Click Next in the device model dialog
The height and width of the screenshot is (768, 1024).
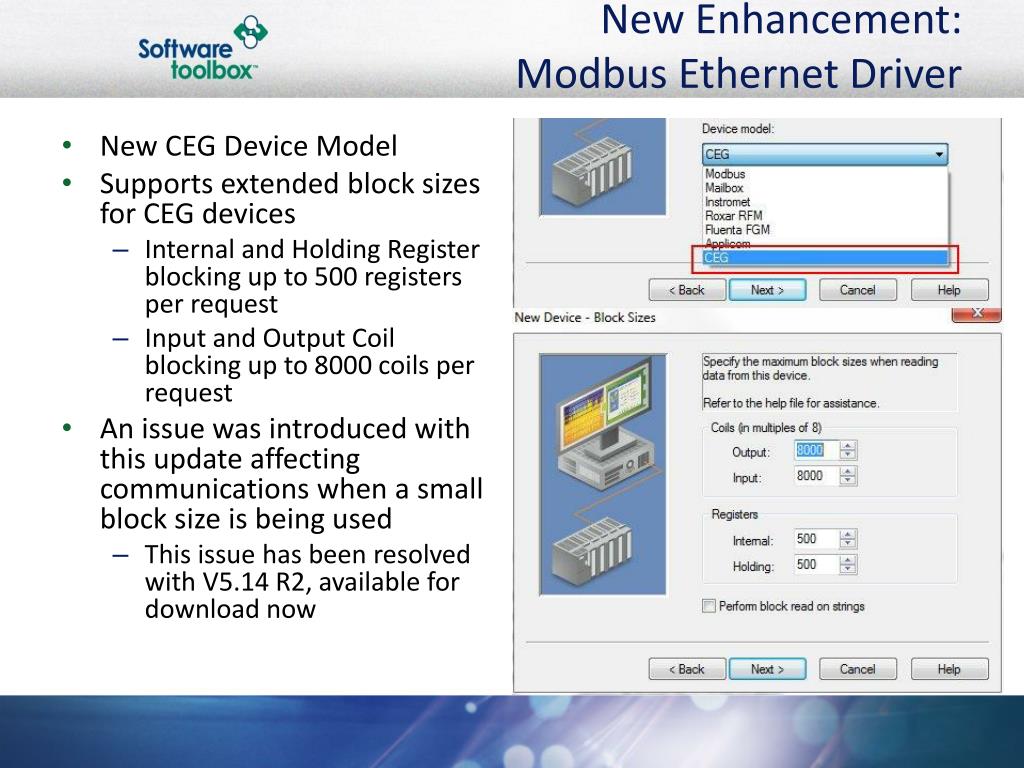pyautogui.click(x=767, y=290)
